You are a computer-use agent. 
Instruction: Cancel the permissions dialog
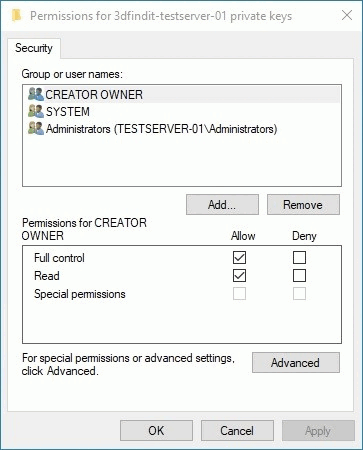pos(237,431)
